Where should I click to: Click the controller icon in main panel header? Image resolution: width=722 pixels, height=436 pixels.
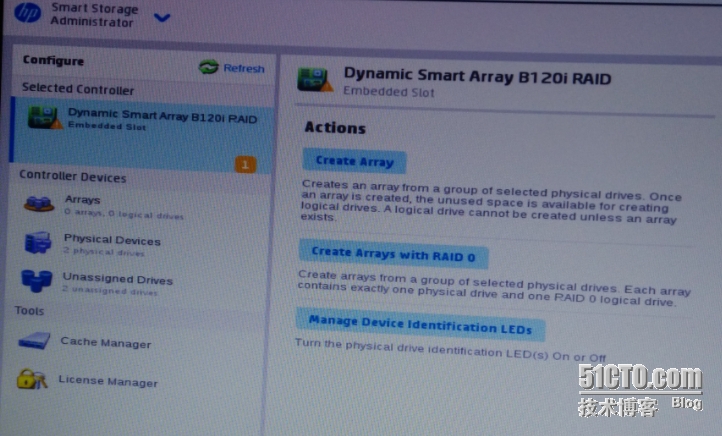315,79
